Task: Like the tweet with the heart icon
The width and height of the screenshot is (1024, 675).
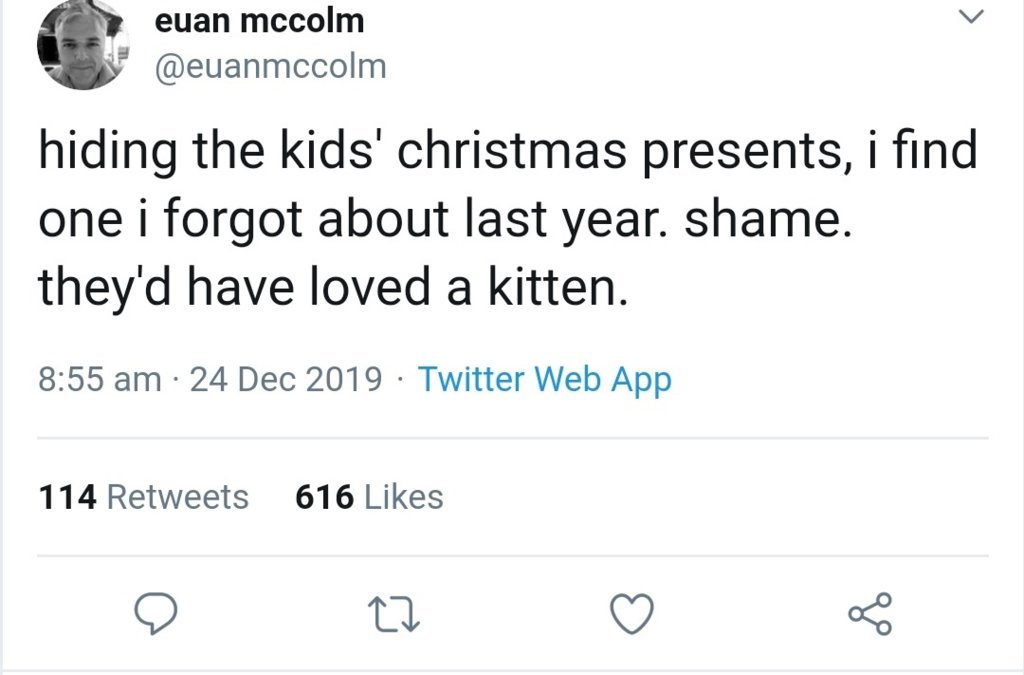Action: click(632, 614)
